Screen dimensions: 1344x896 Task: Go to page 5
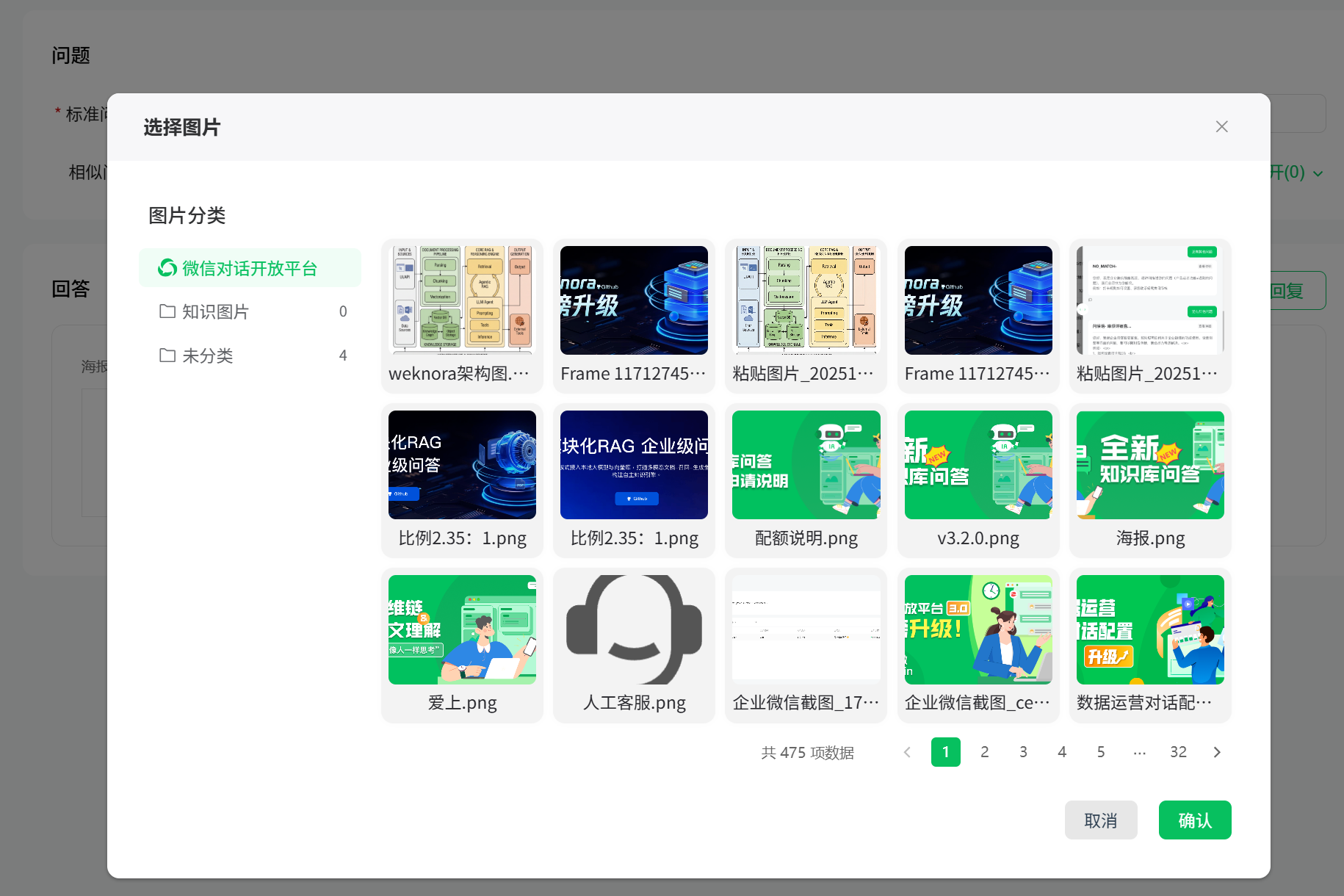(x=1100, y=752)
